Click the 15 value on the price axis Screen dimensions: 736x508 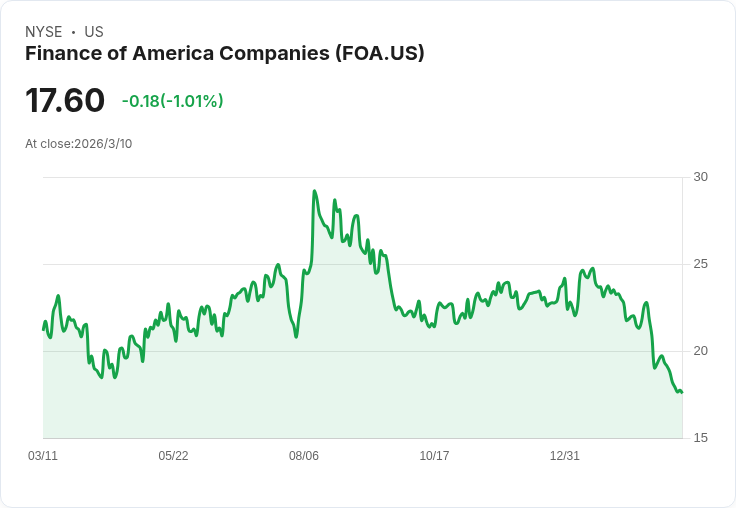coord(701,438)
